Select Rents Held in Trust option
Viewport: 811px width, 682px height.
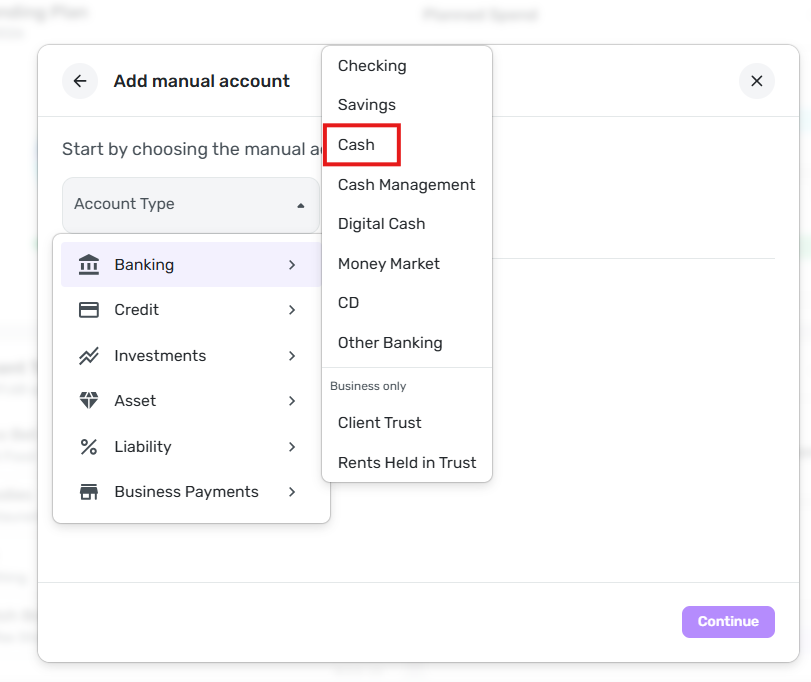coord(407,463)
